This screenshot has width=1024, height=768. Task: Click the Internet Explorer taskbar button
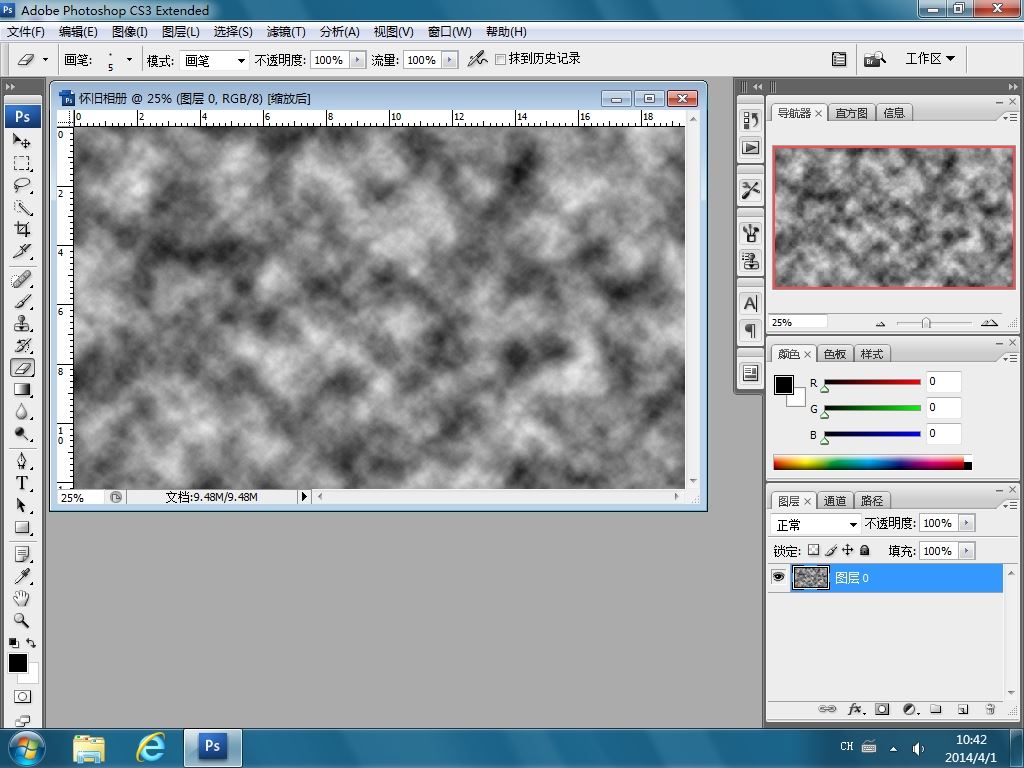tap(150, 746)
